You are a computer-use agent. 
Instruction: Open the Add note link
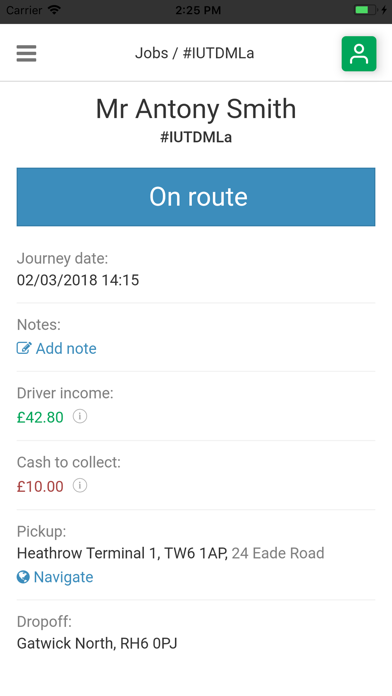tap(66, 348)
